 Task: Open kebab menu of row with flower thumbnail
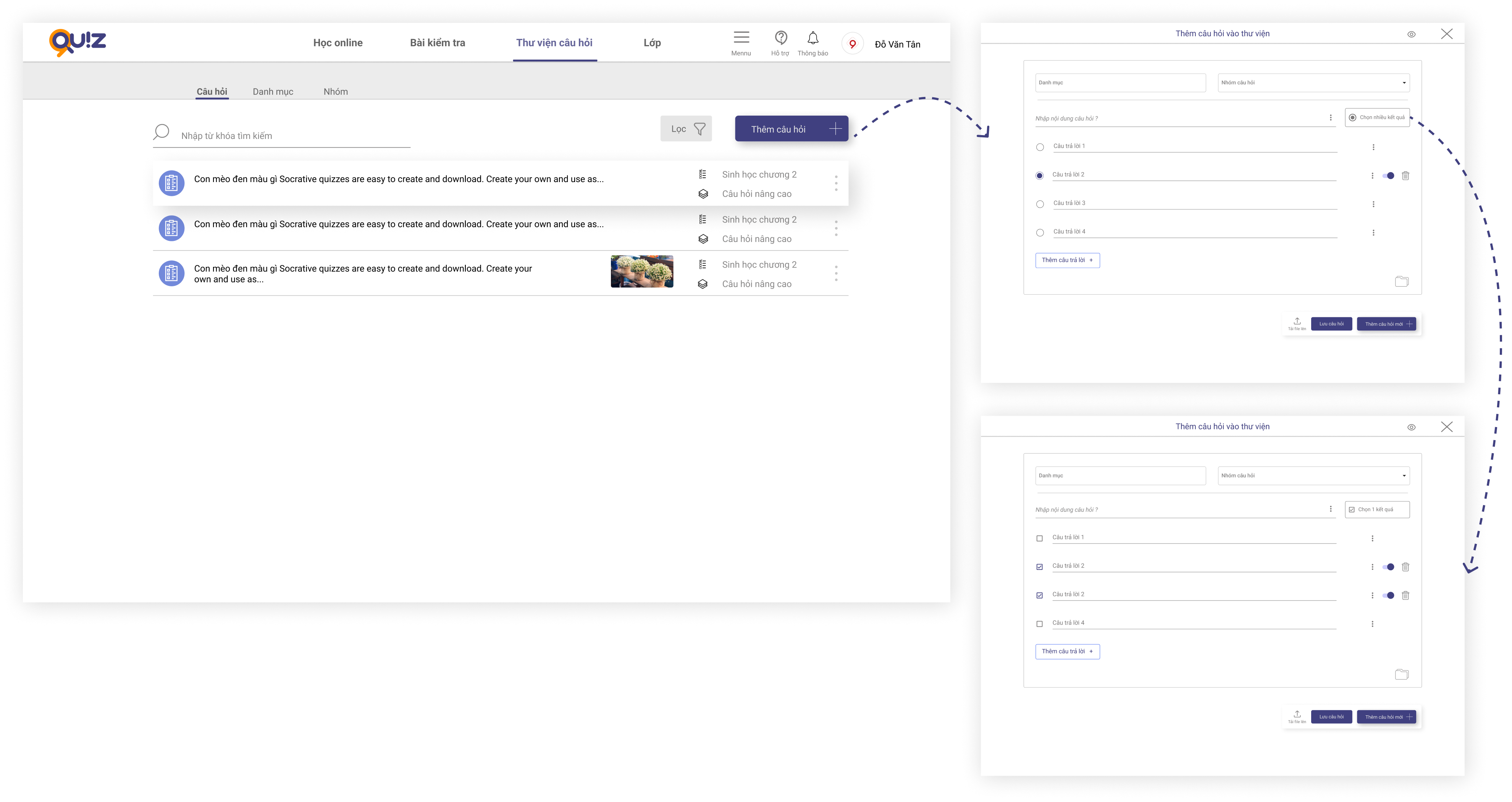click(836, 273)
